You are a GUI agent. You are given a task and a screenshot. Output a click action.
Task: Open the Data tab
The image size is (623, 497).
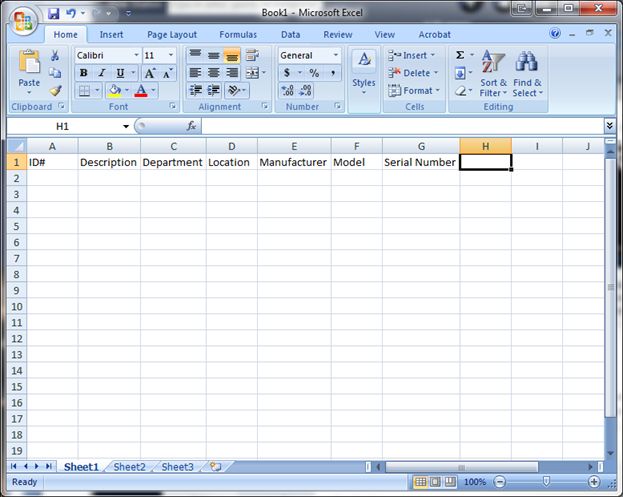(290, 35)
